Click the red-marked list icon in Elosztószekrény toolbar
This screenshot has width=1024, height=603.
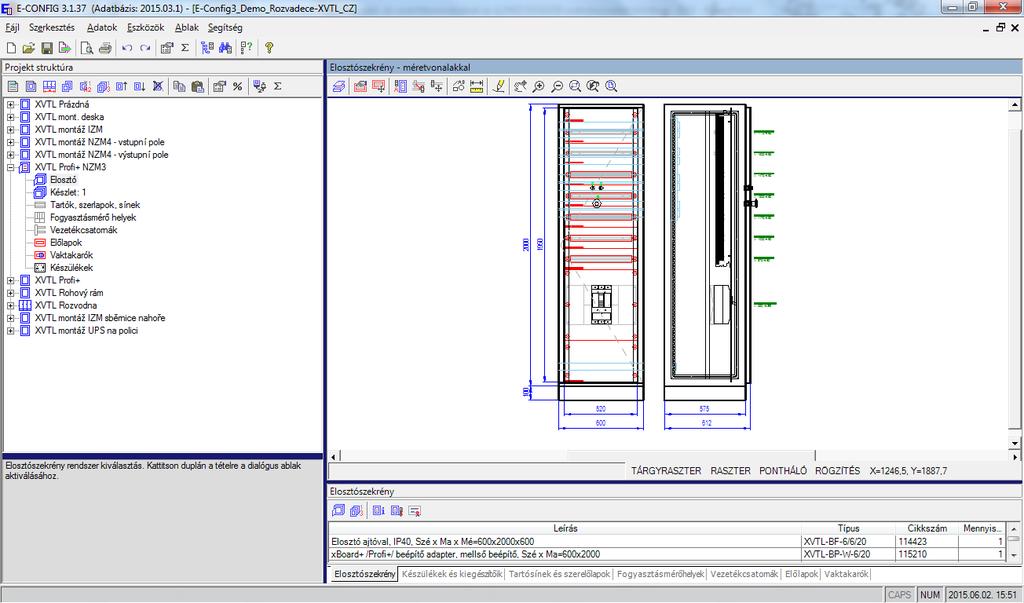tap(415, 511)
